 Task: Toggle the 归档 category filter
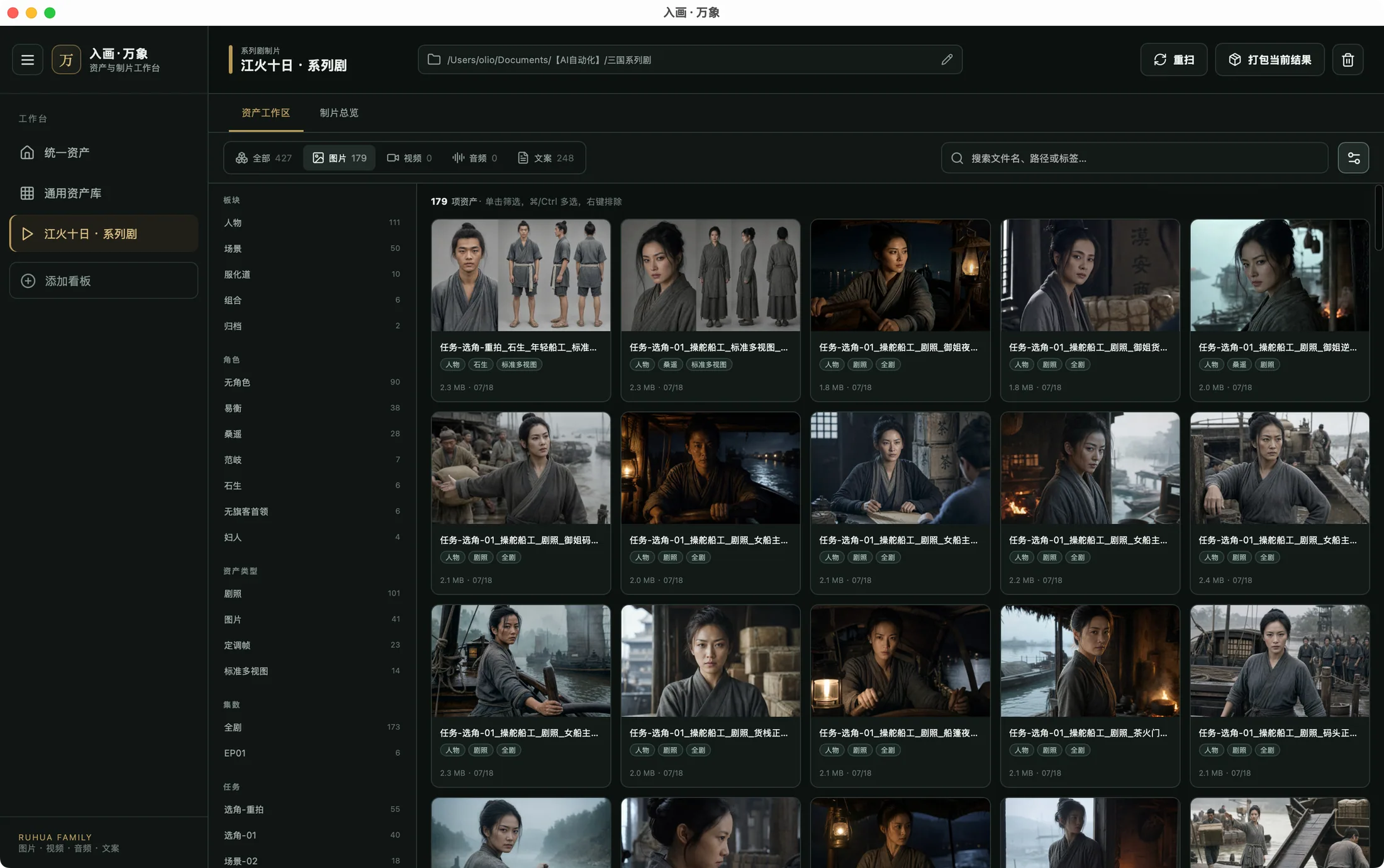point(312,326)
